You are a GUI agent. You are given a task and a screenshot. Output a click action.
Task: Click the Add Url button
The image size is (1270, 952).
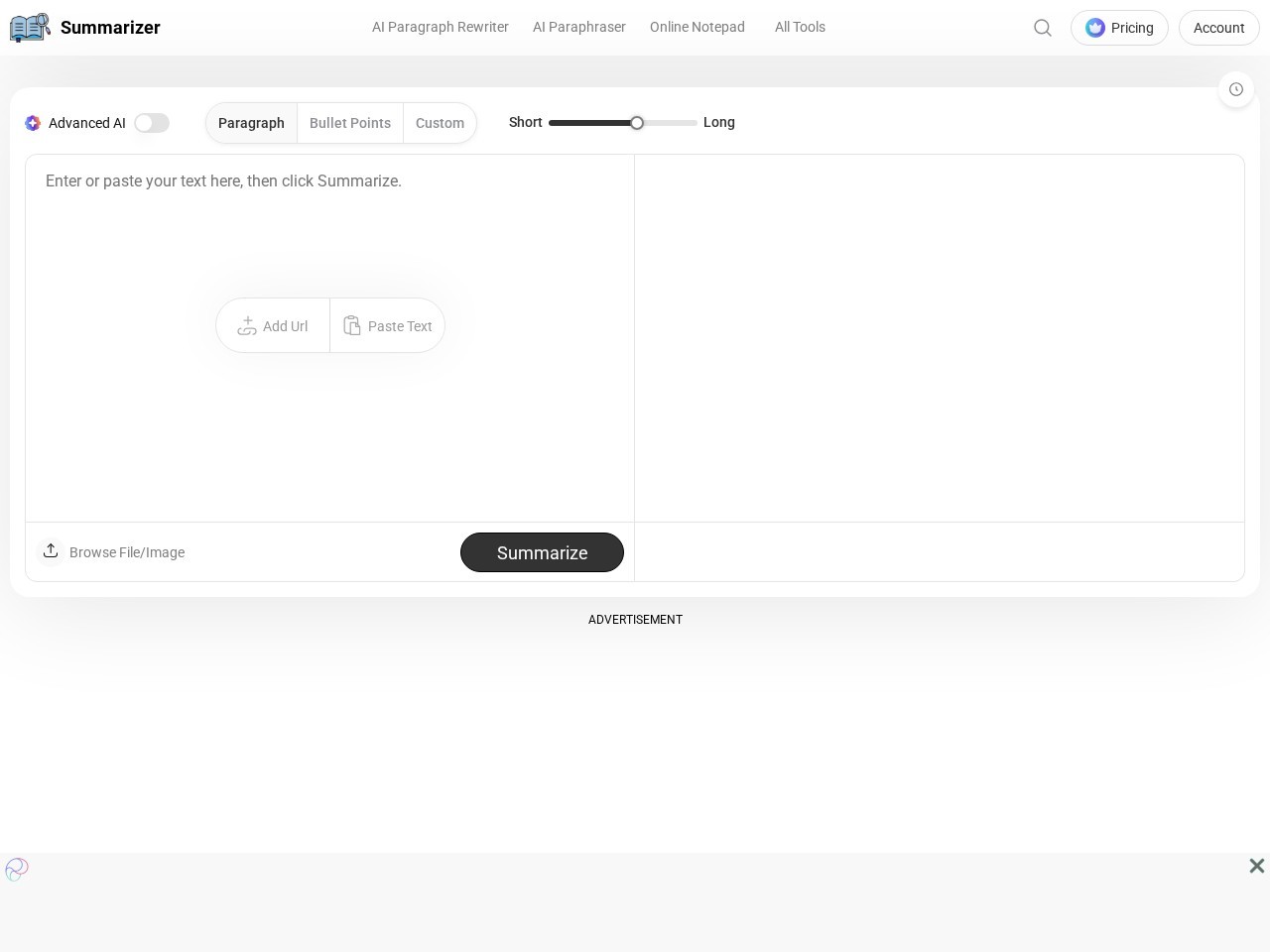[x=273, y=326]
